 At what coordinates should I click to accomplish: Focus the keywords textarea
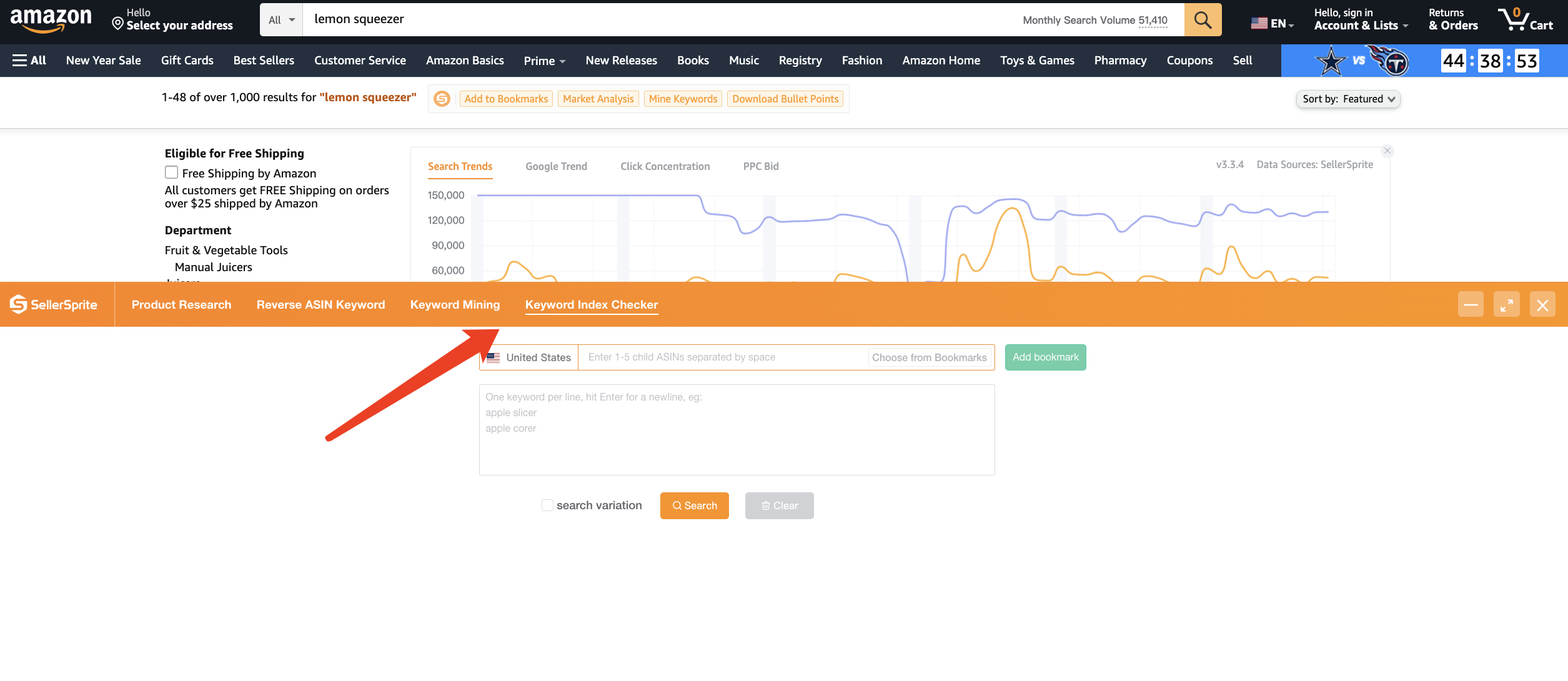[737, 430]
